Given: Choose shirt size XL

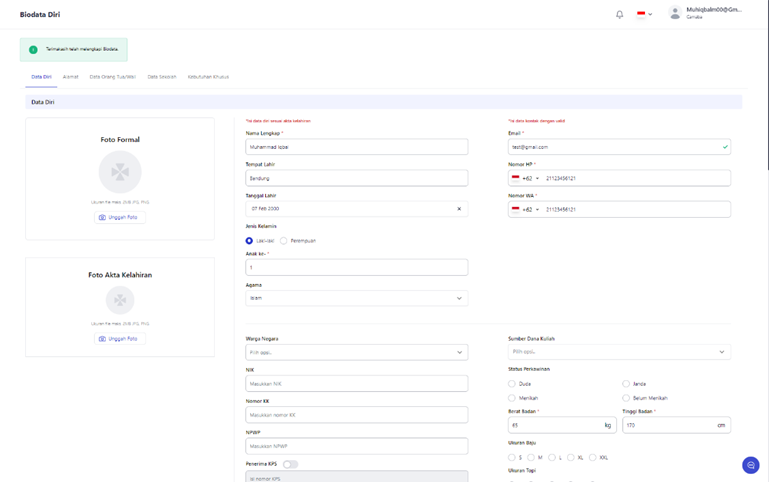Looking at the screenshot, I should coord(570,457).
